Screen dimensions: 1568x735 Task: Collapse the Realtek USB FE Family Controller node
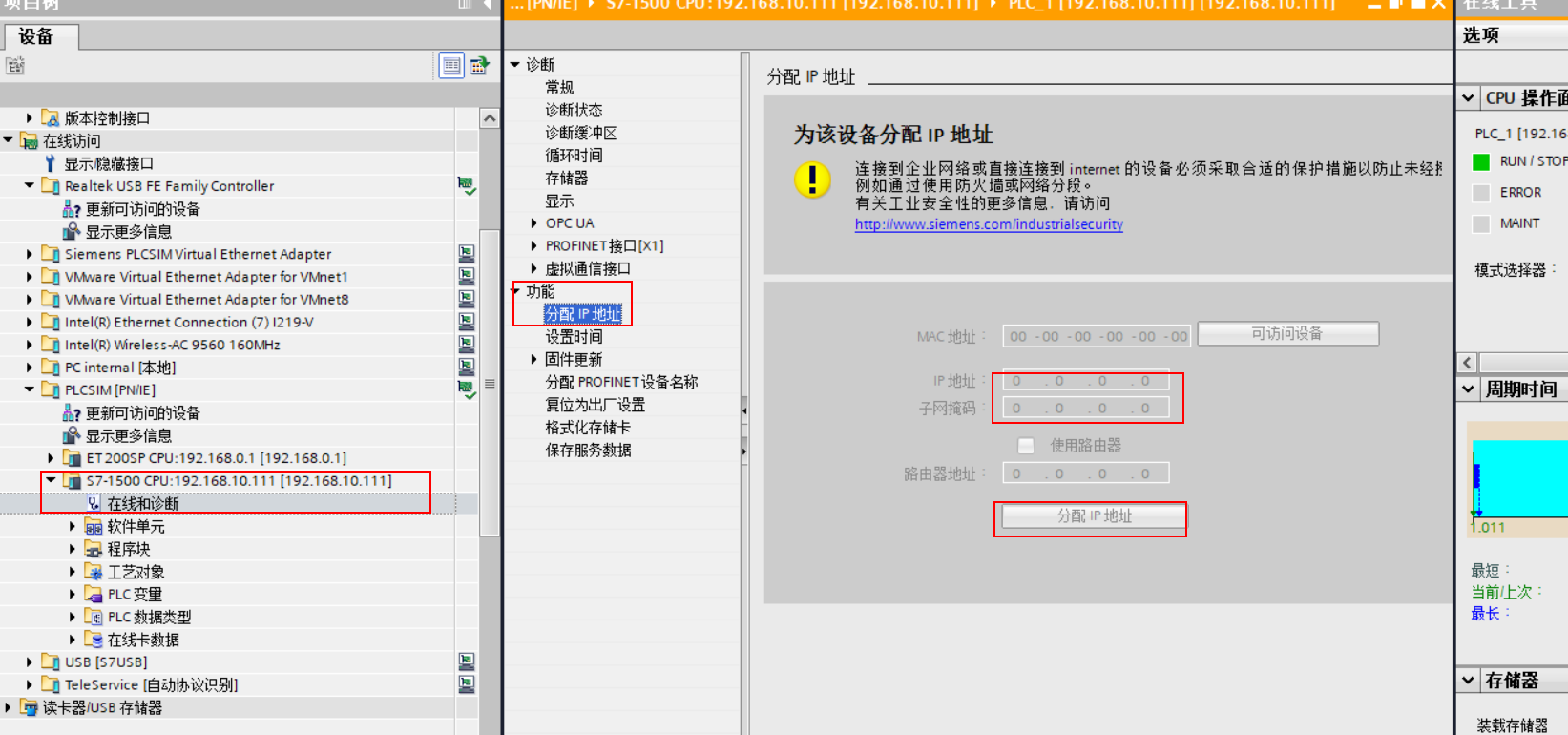pyautogui.click(x=30, y=186)
